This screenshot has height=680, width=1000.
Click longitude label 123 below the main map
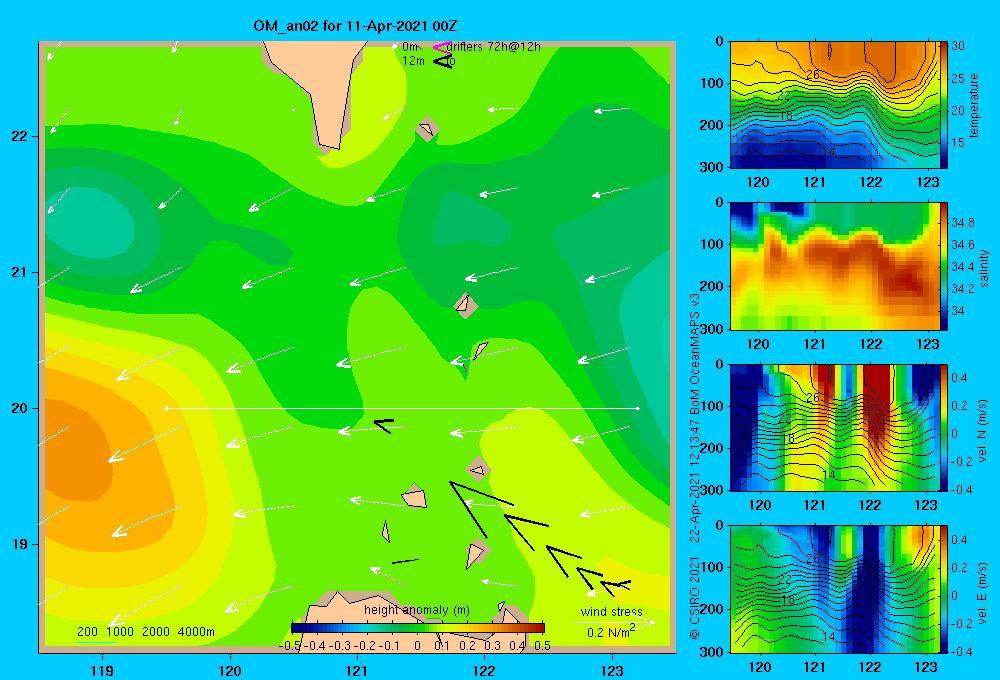click(612, 670)
